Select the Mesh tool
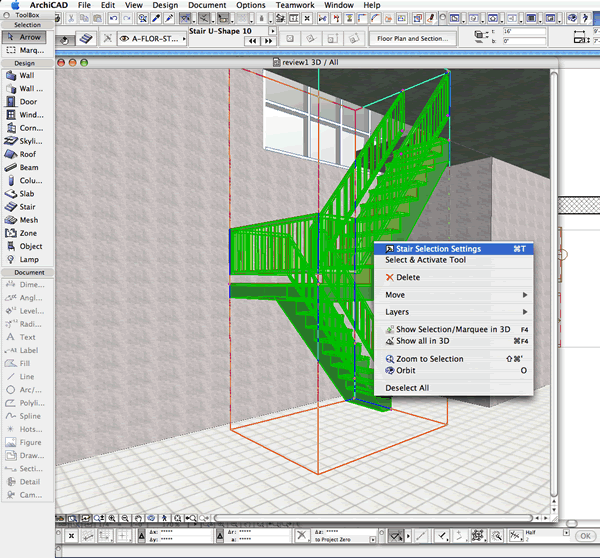 tap(27, 220)
